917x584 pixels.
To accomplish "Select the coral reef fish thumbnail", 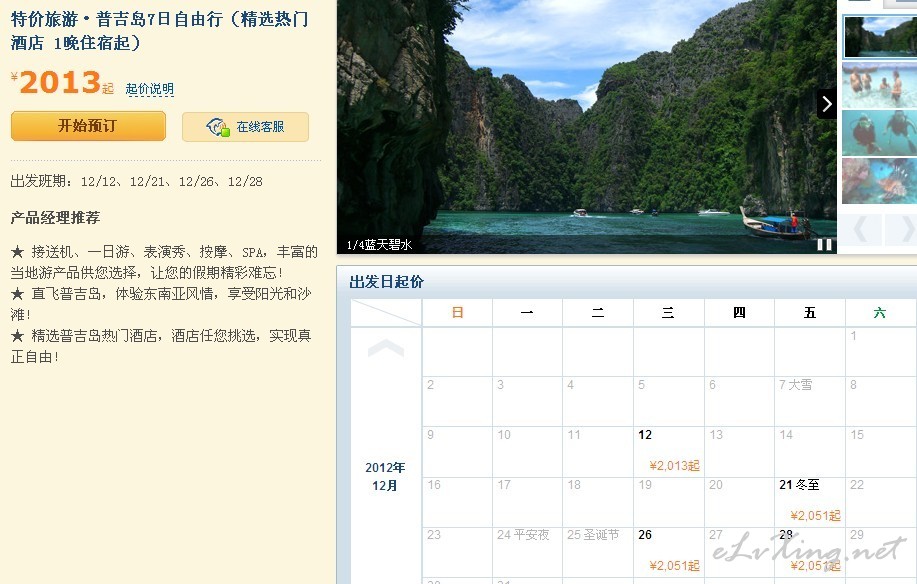I will 880,181.
